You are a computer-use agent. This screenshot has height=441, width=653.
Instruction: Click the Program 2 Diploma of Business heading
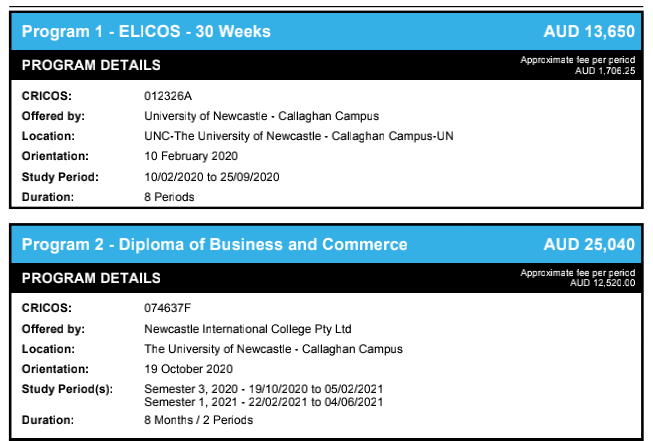coord(214,244)
